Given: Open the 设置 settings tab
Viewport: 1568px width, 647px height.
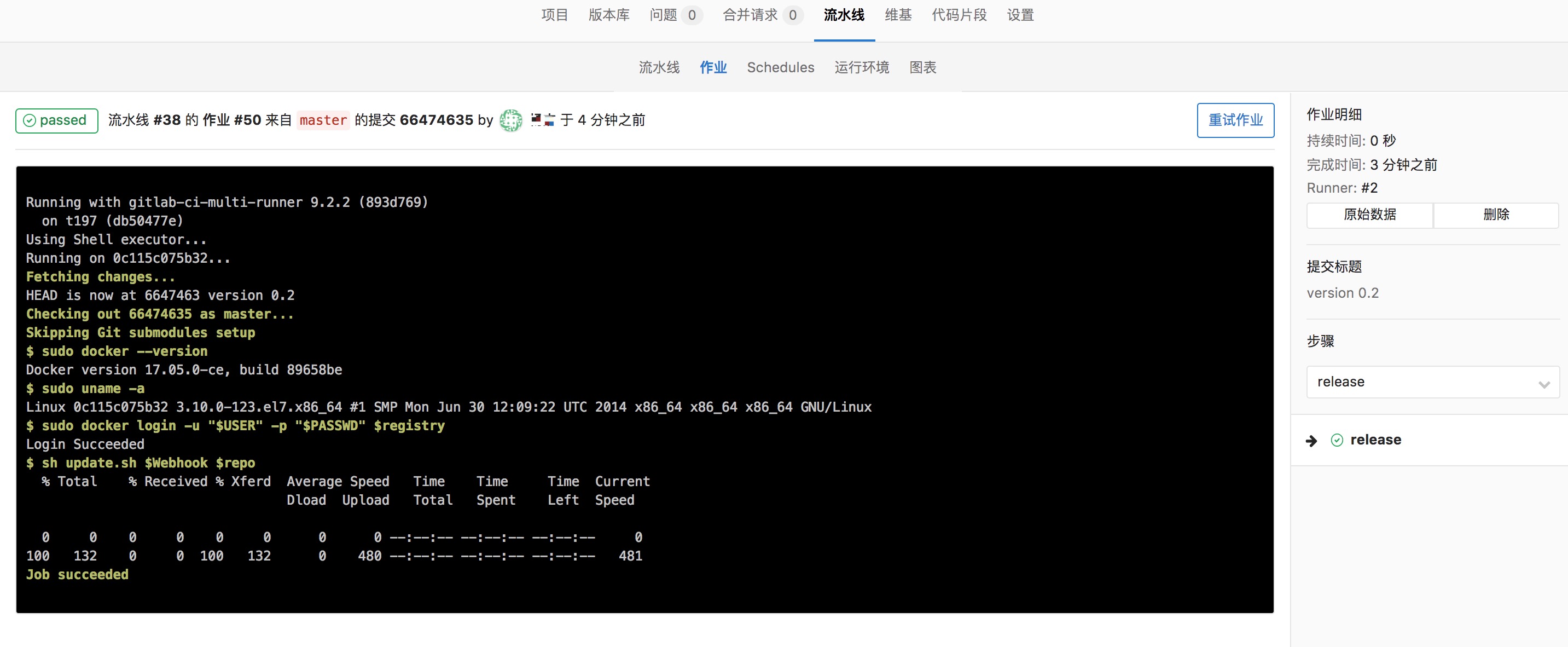Looking at the screenshot, I should (1020, 15).
